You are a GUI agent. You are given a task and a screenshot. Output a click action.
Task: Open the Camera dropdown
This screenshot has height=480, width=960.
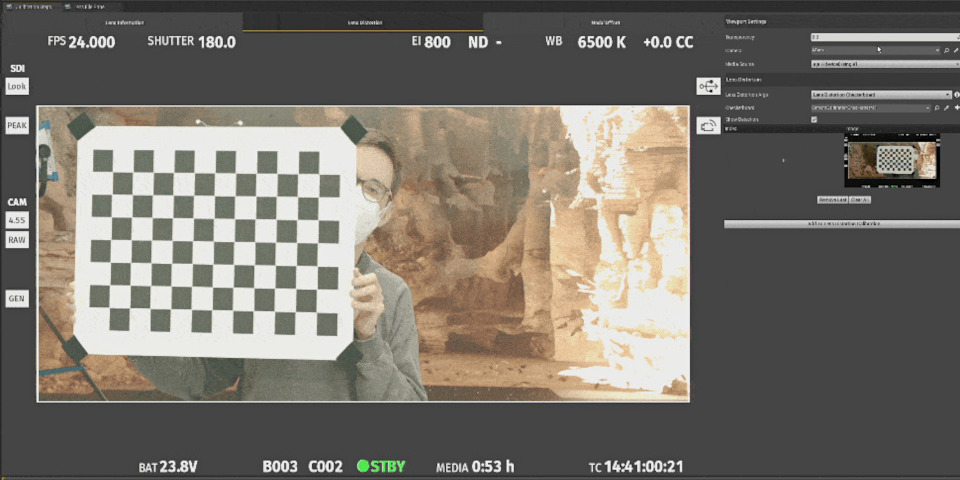click(875, 50)
